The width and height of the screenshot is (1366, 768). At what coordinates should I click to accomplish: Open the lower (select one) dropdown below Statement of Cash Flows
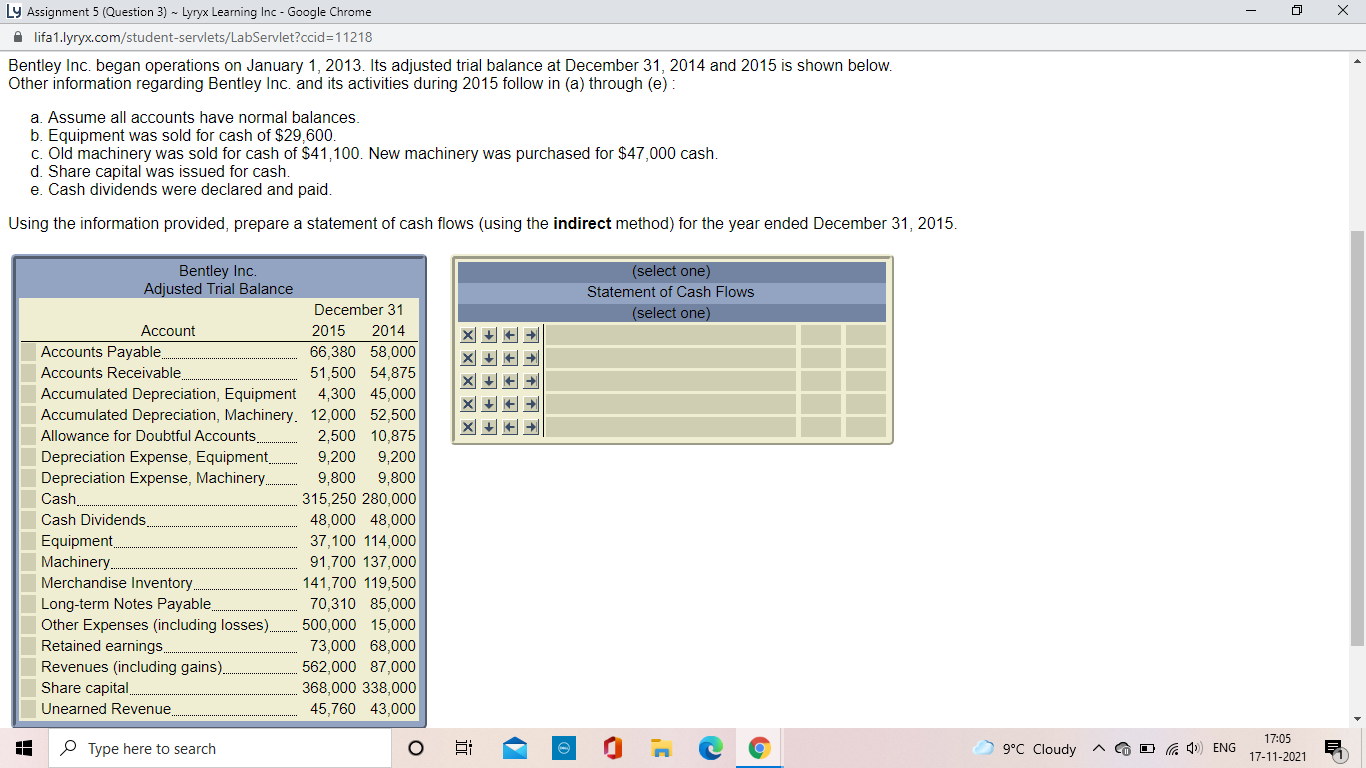pos(669,312)
